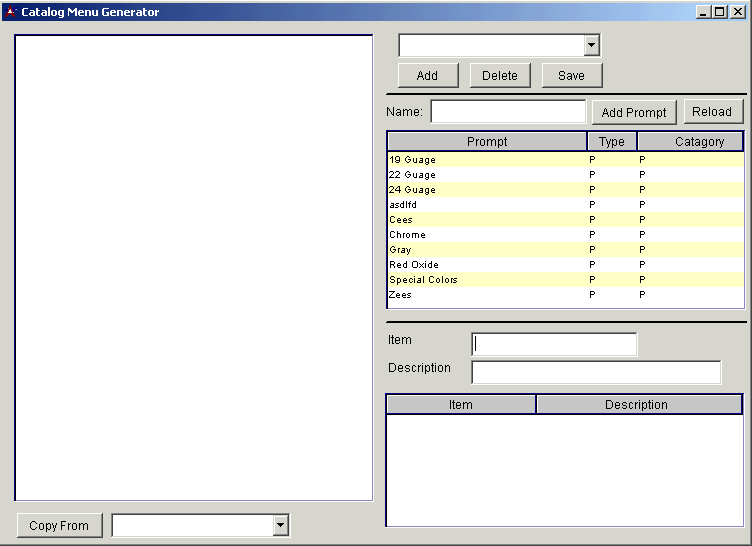Screen dimensions: 752x546
Task: Click into the Item input field
Action: point(554,344)
